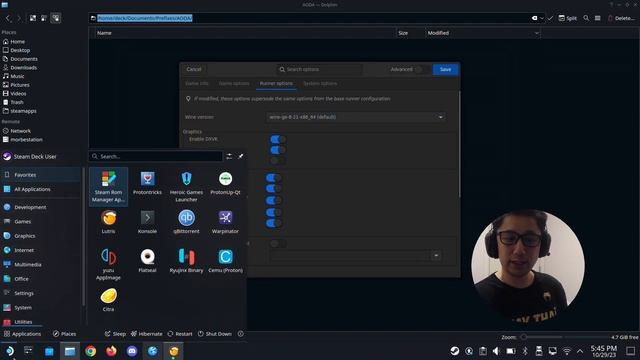Click the Steam icon in system tray
The height and width of the screenshot is (360, 640).
[x=455, y=351]
